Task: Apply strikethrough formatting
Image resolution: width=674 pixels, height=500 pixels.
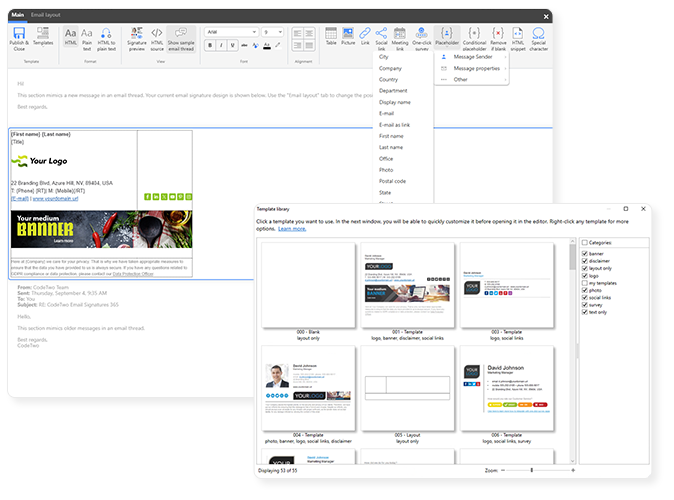Action: pos(244,45)
